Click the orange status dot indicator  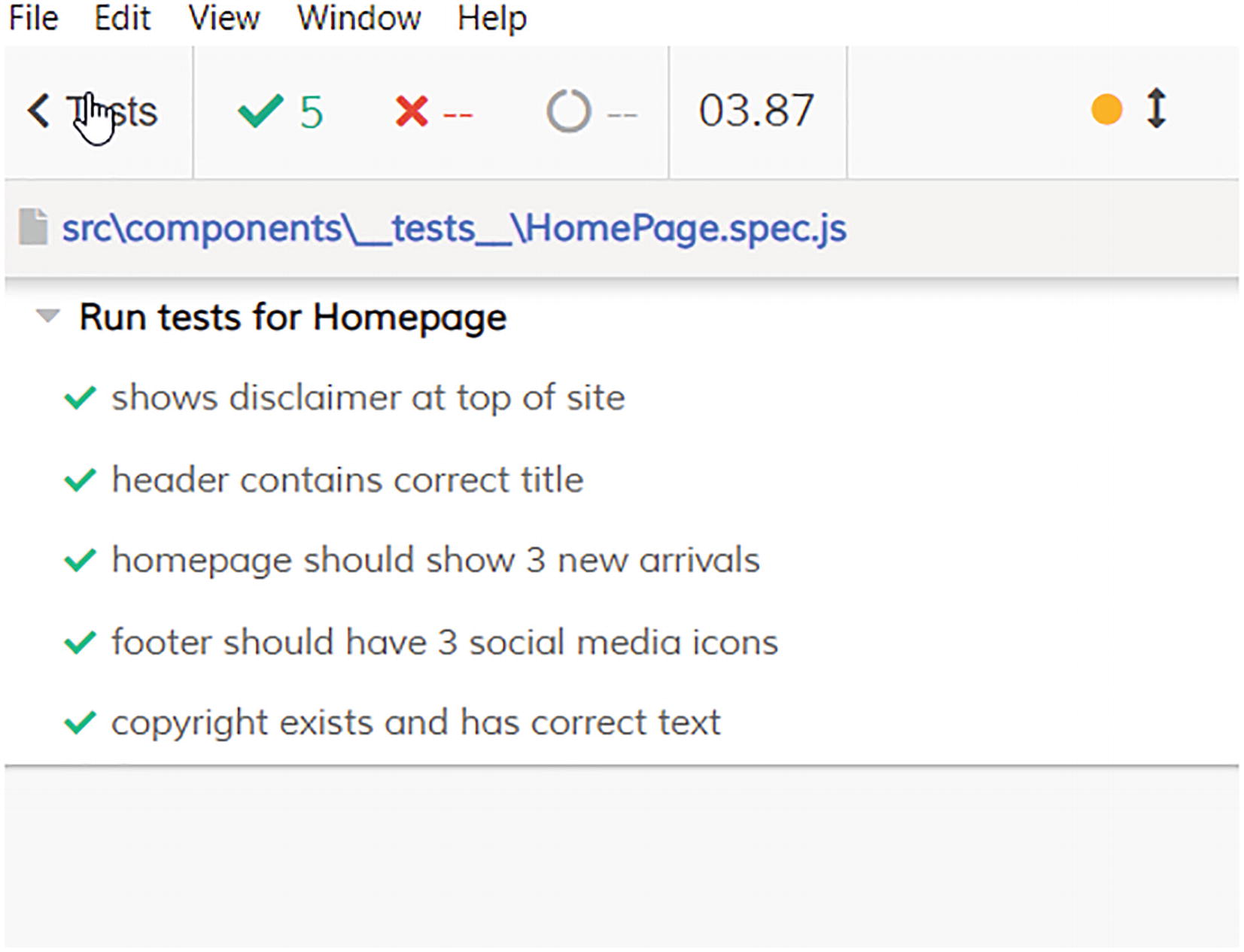(1106, 109)
